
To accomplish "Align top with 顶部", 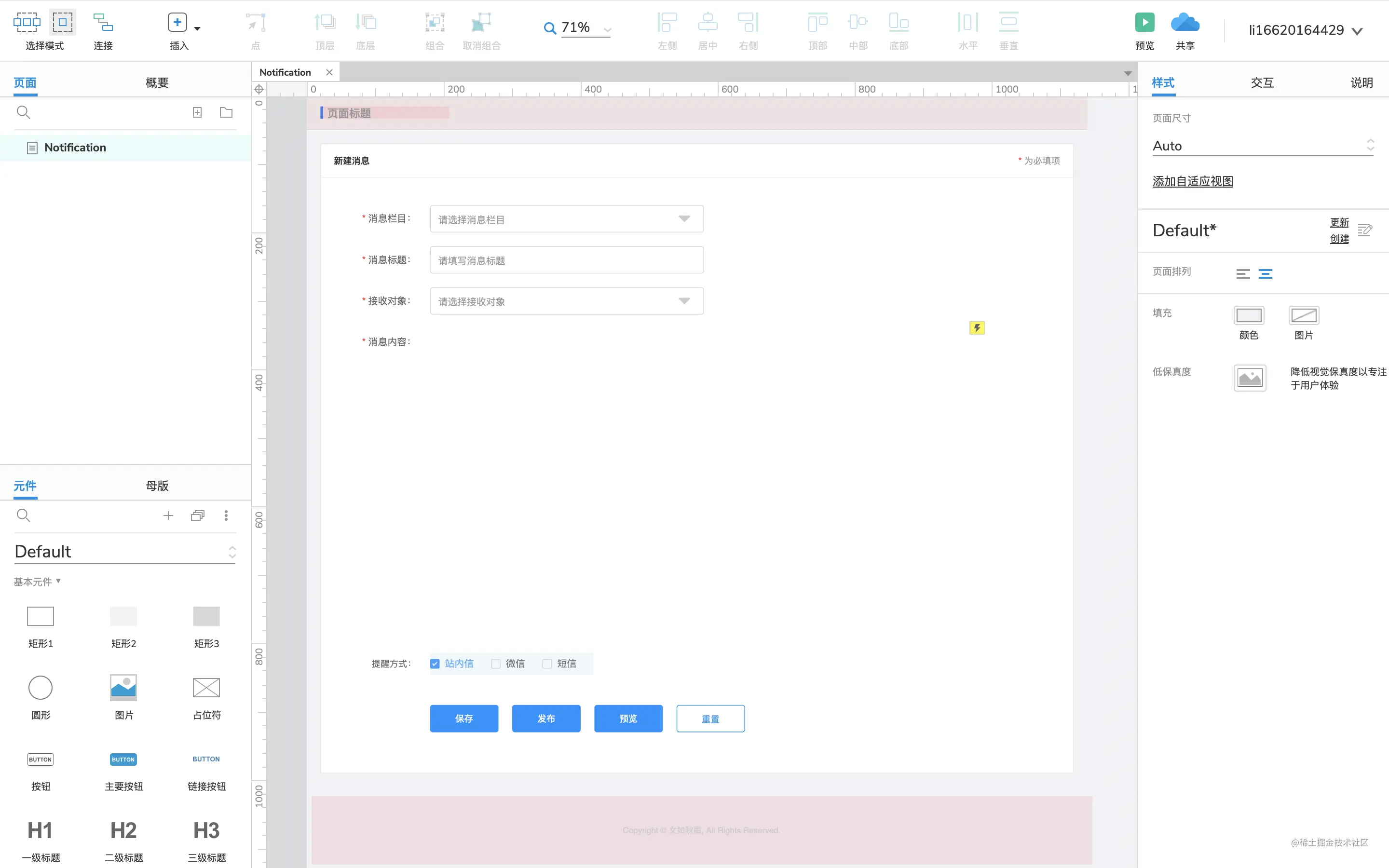I will click(818, 22).
